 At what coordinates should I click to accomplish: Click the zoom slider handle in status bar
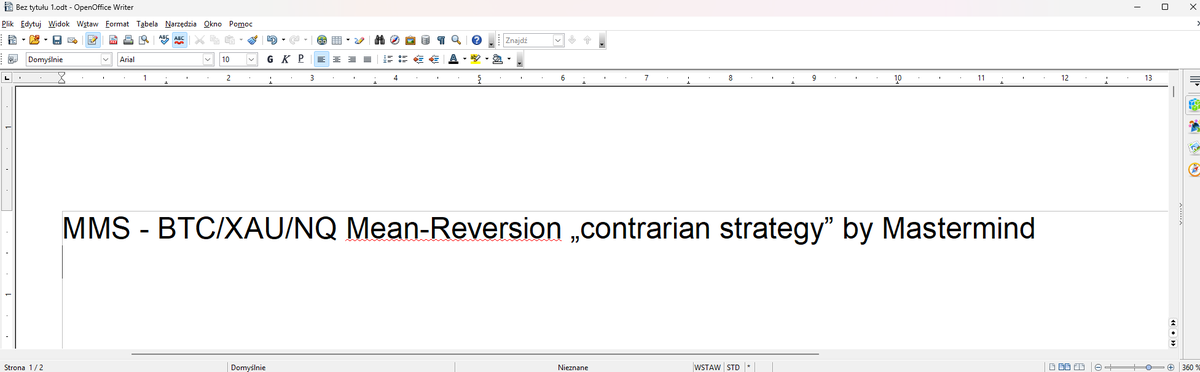tap(1148, 367)
